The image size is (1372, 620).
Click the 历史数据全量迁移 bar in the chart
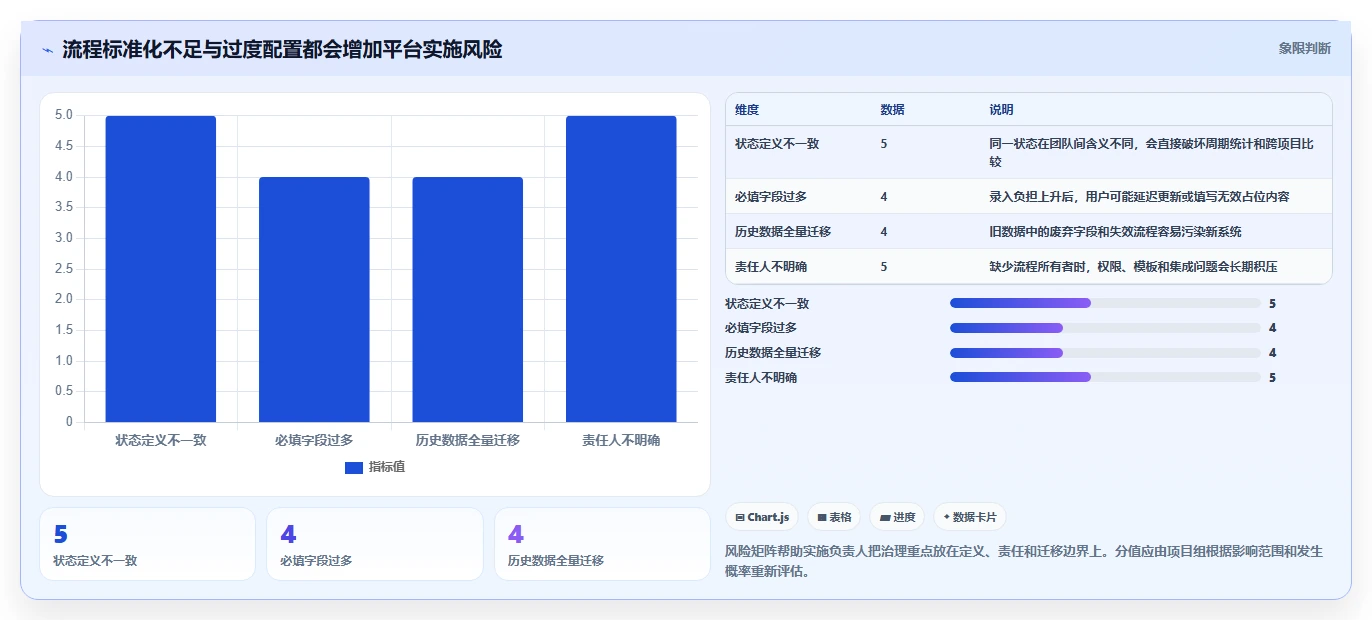(467, 299)
